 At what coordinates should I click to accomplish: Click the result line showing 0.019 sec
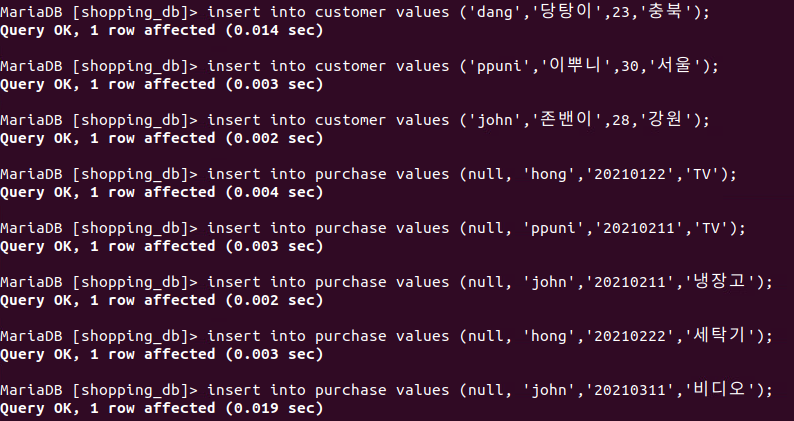[x=162, y=408]
